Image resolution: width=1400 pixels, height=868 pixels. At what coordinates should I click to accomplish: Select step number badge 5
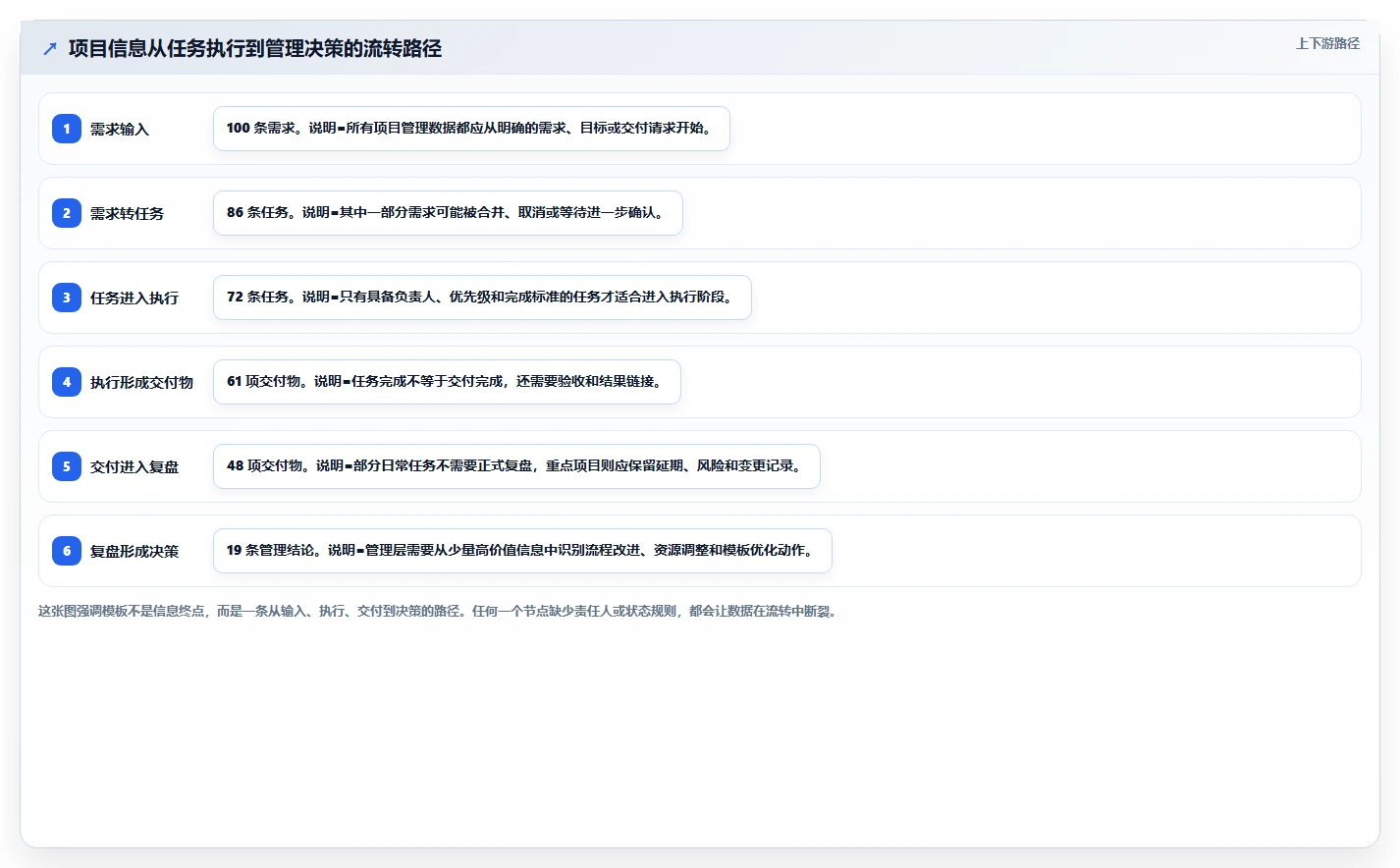(x=67, y=466)
